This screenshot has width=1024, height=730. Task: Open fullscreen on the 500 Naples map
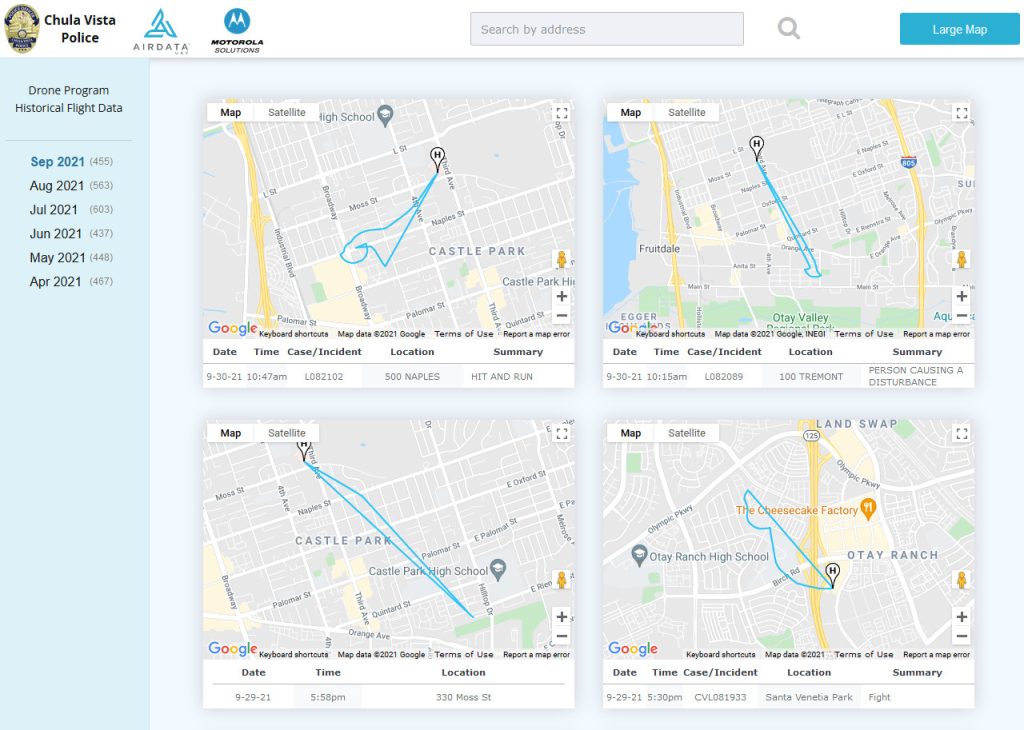[x=561, y=113]
